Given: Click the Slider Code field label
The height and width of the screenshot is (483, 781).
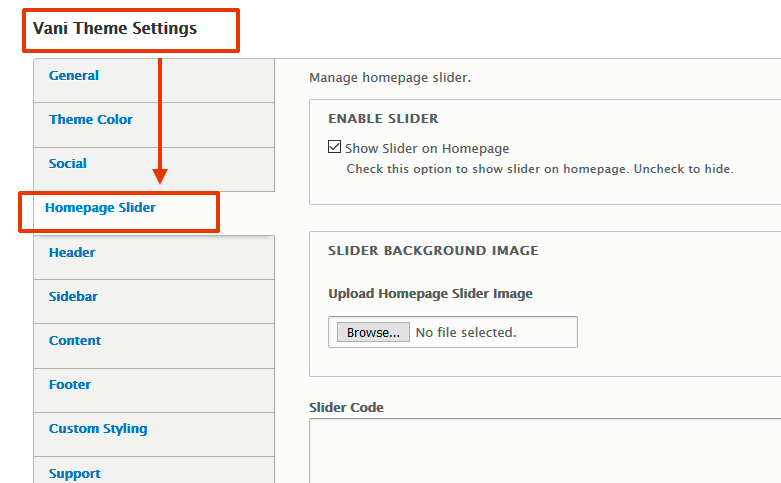Looking at the screenshot, I should tap(346, 407).
